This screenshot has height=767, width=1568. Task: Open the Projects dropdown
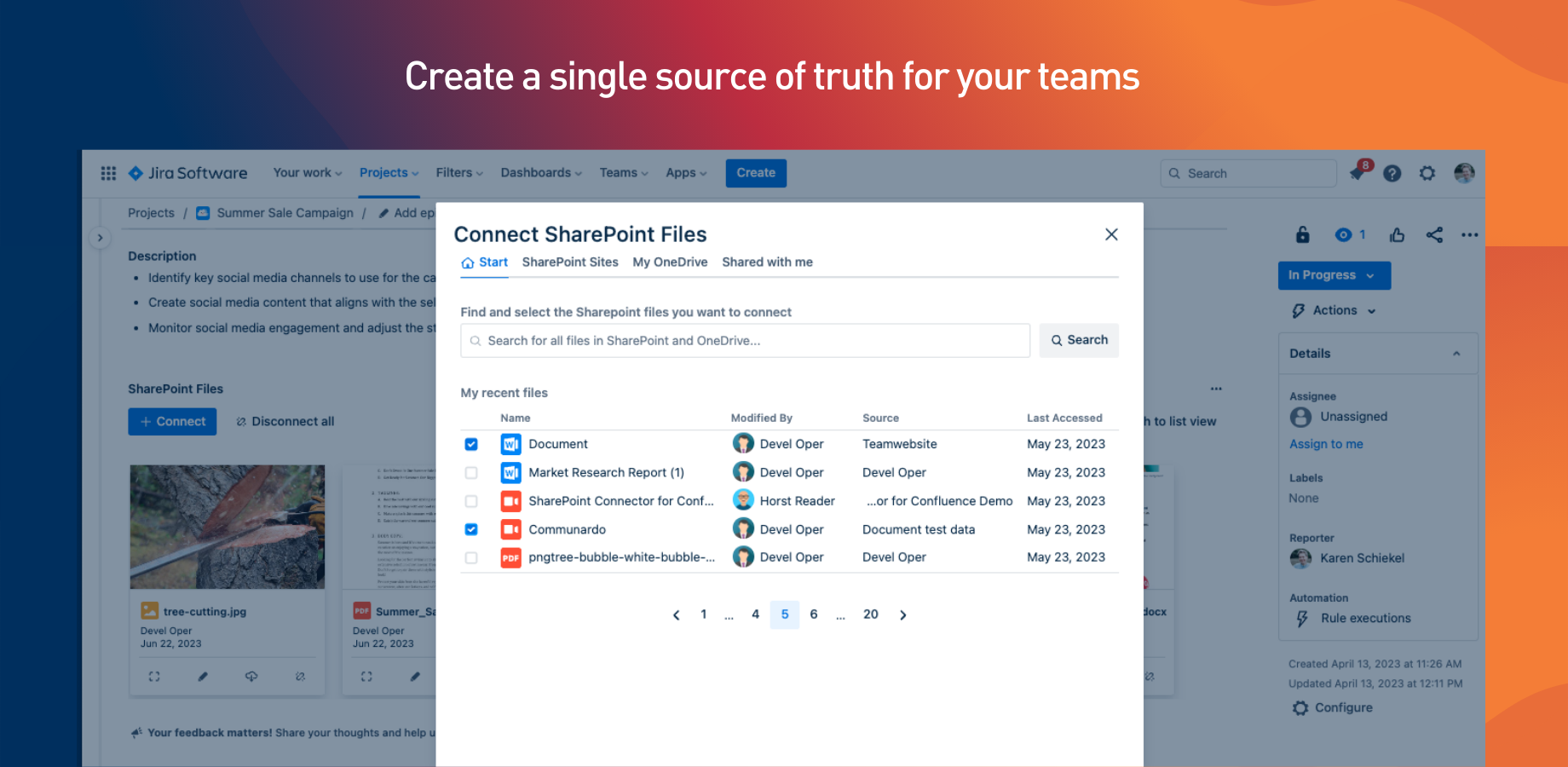pyautogui.click(x=389, y=173)
